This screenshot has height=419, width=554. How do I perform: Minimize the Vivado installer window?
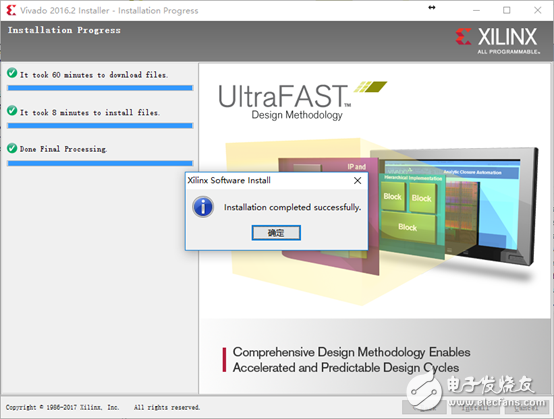(476, 10)
